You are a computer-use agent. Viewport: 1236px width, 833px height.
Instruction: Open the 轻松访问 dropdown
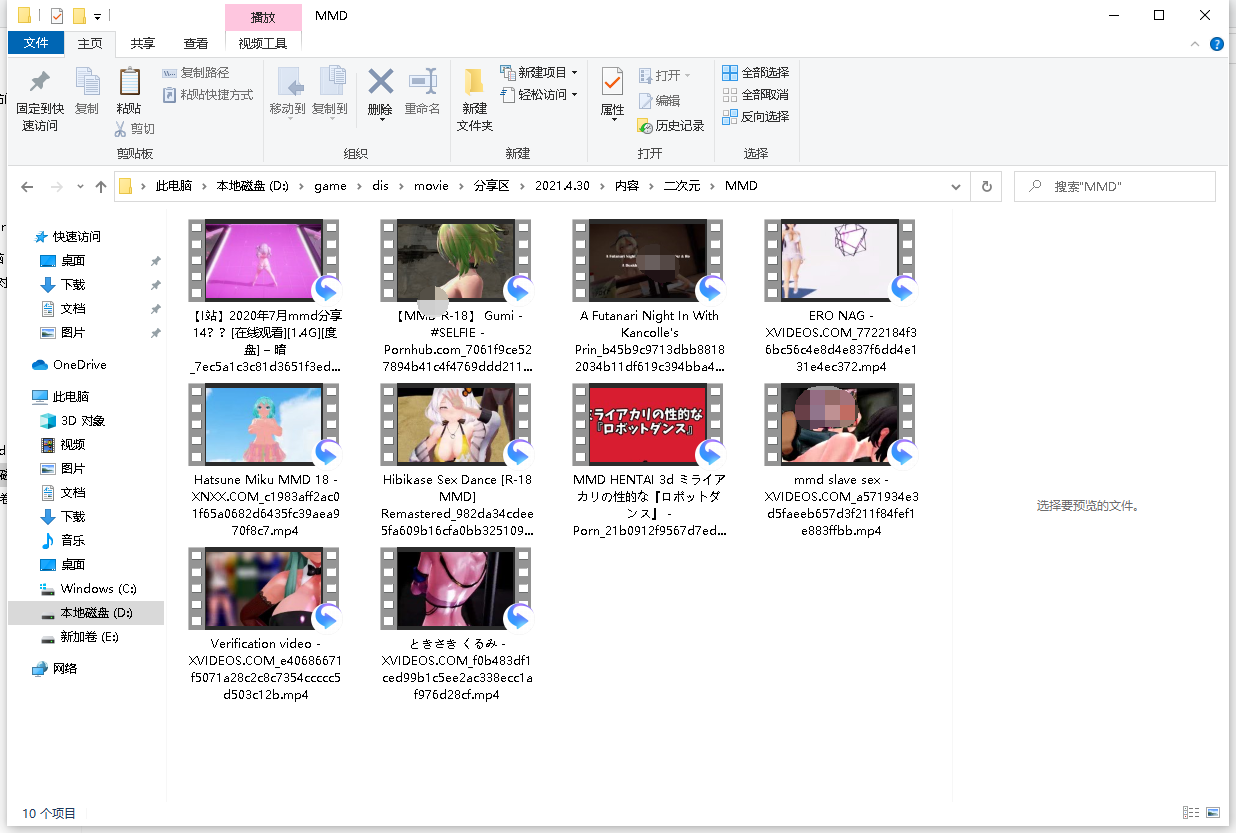pyautogui.click(x=540, y=94)
